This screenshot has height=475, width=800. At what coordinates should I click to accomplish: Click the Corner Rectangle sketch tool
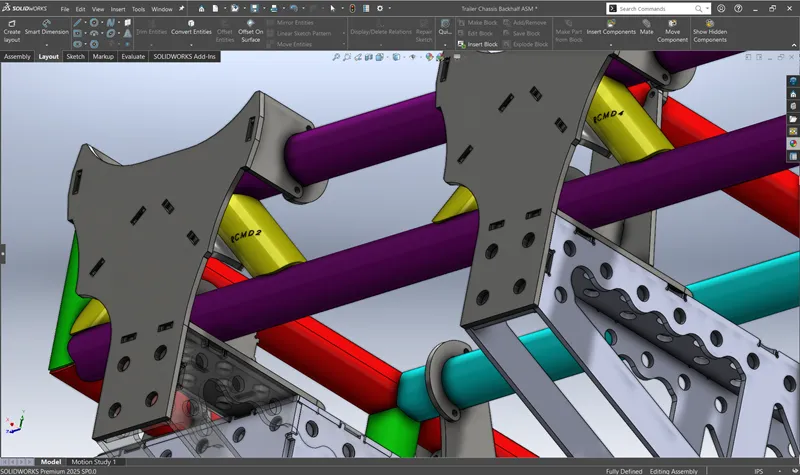(x=78, y=33)
